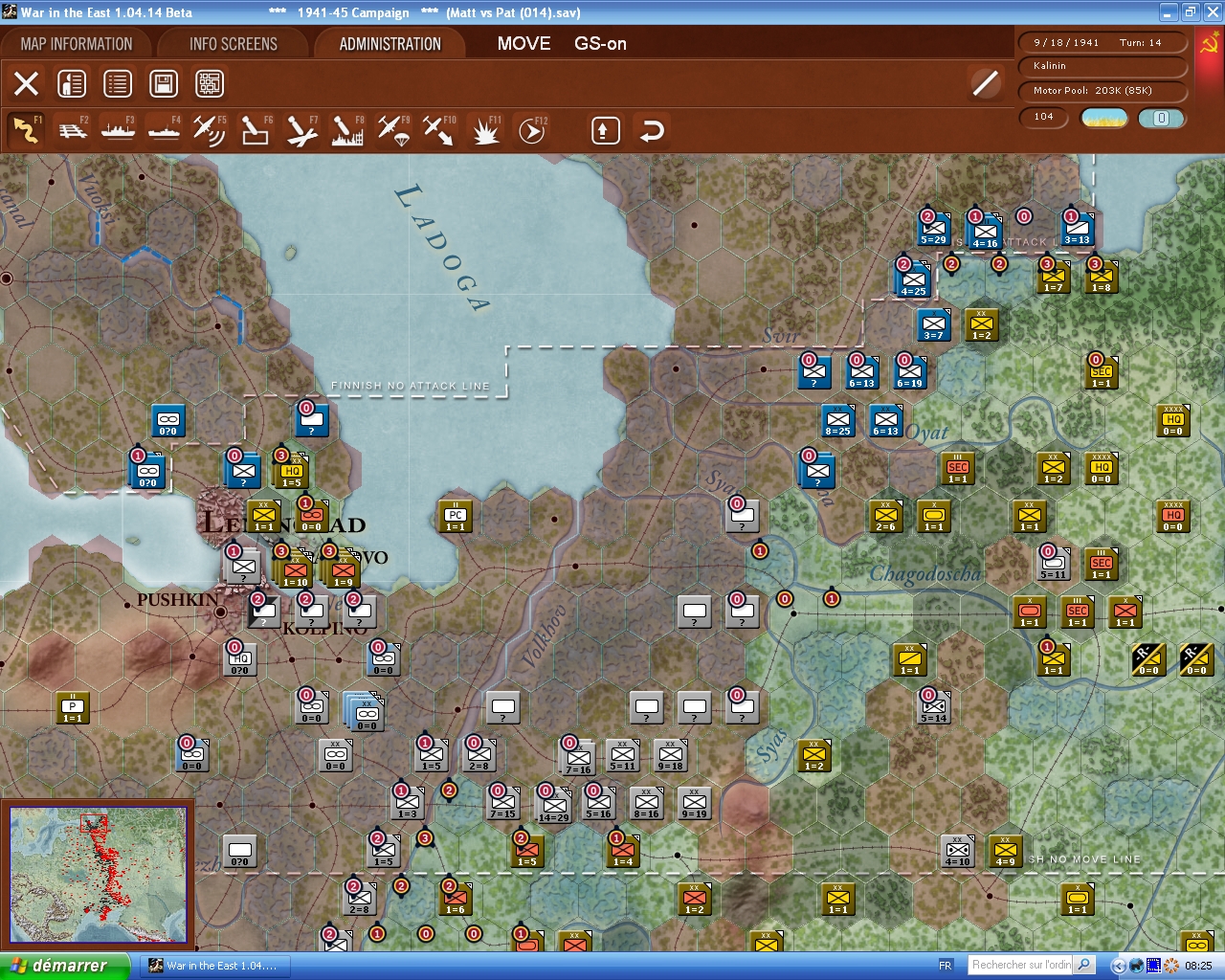Screen dimensions: 1225x980
Task: Select the PC 1=1 unit on Lake Ladoga shore
Action: click(456, 516)
